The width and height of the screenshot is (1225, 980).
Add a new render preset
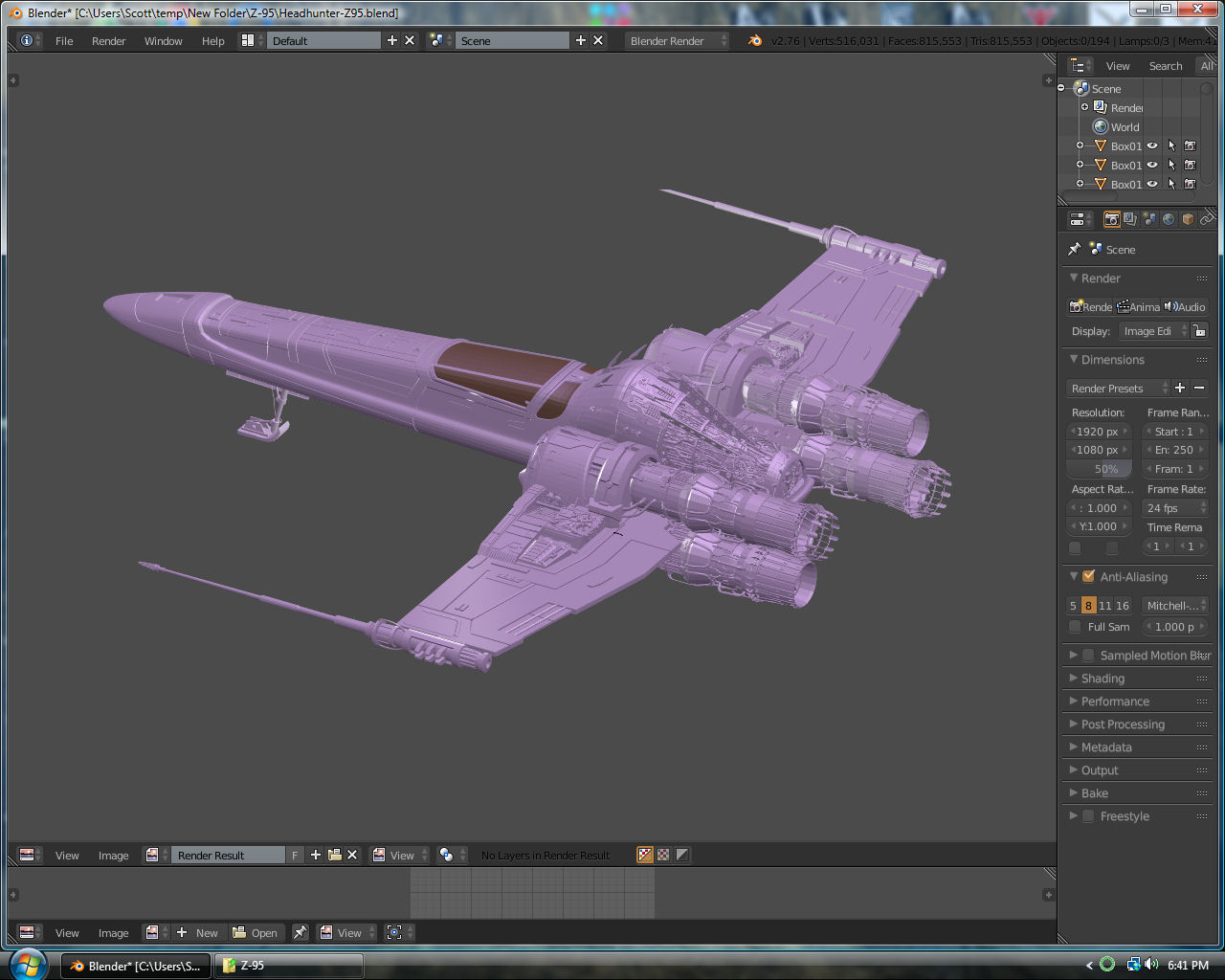(x=1180, y=388)
